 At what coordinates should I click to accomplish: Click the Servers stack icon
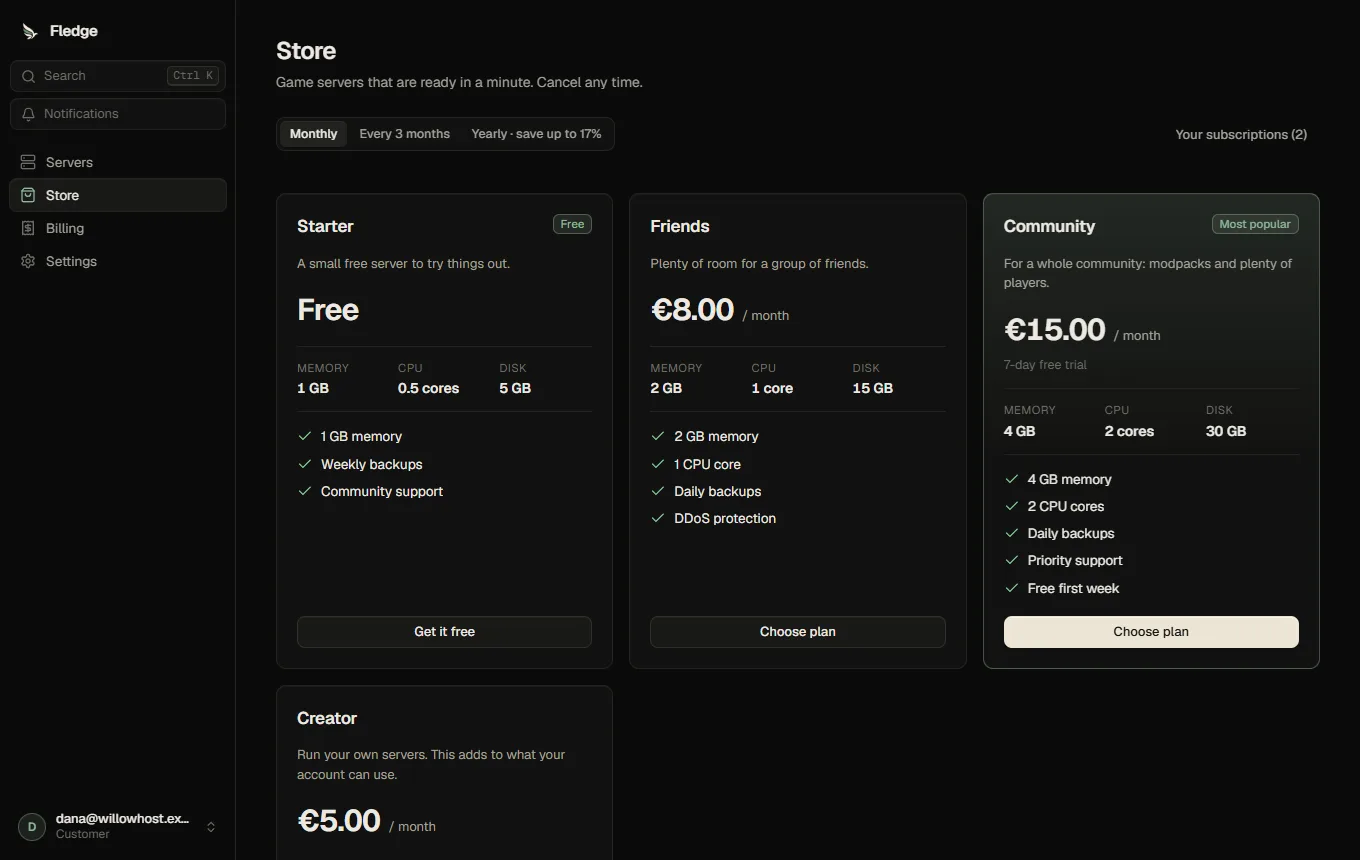pos(28,162)
